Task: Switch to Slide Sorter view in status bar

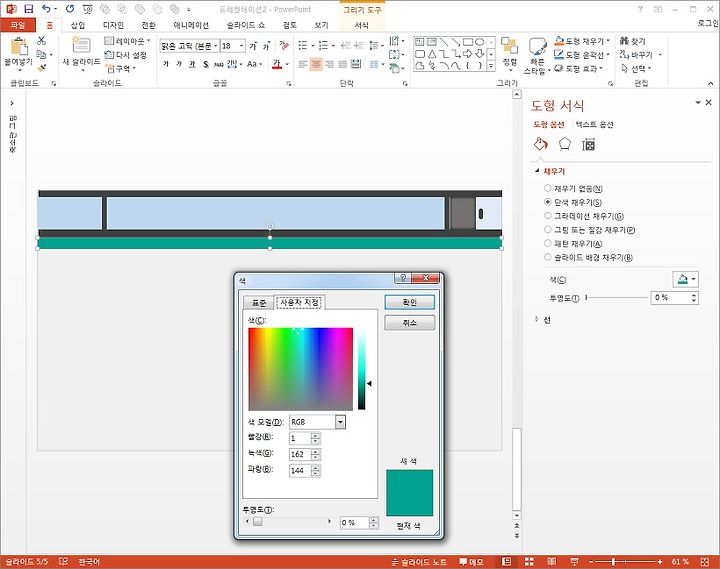Action: [x=529, y=561]
